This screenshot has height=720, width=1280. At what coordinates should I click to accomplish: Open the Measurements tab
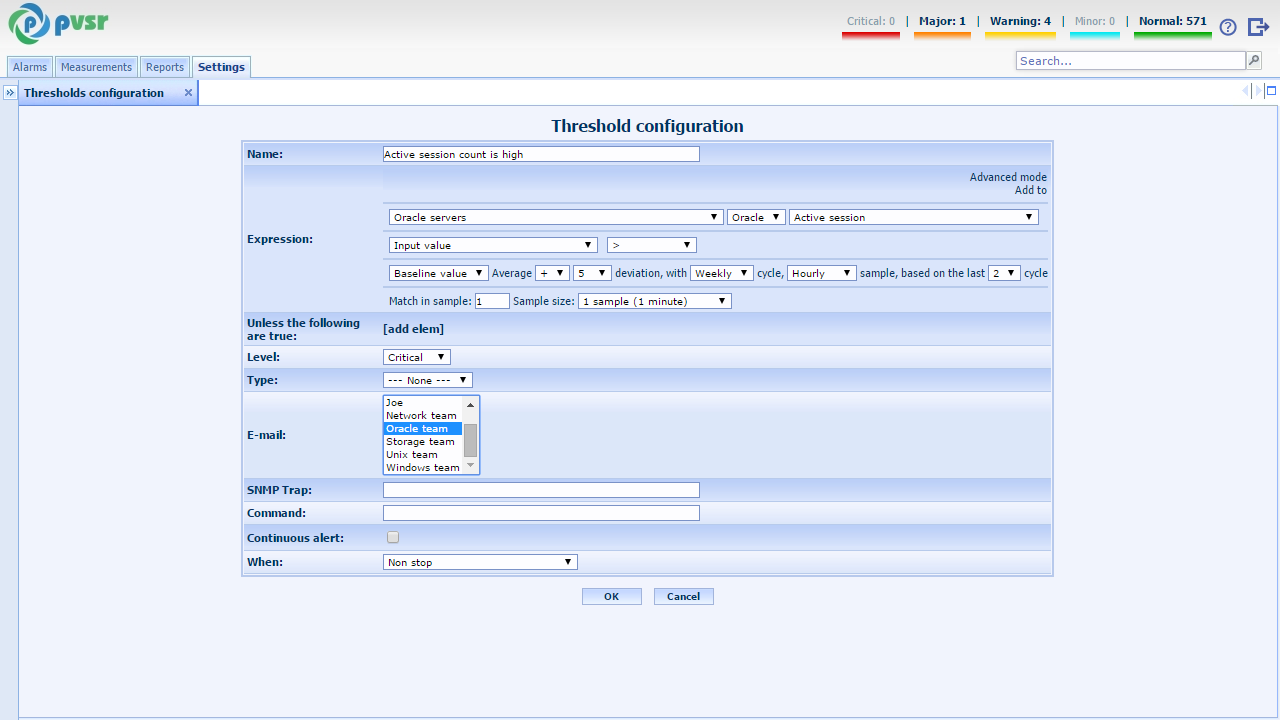pos(96,67)
